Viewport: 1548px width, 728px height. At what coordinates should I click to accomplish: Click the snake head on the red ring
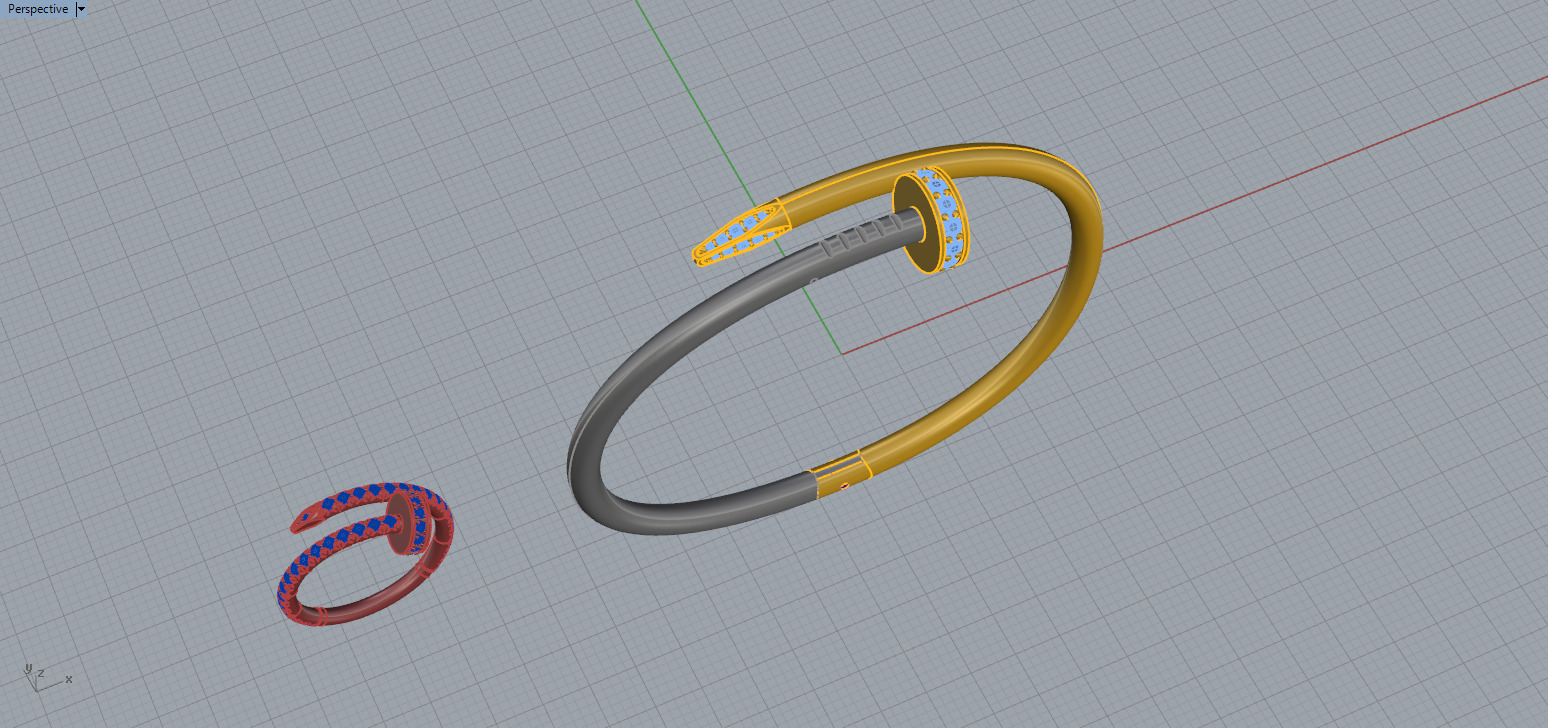point(308,518)
